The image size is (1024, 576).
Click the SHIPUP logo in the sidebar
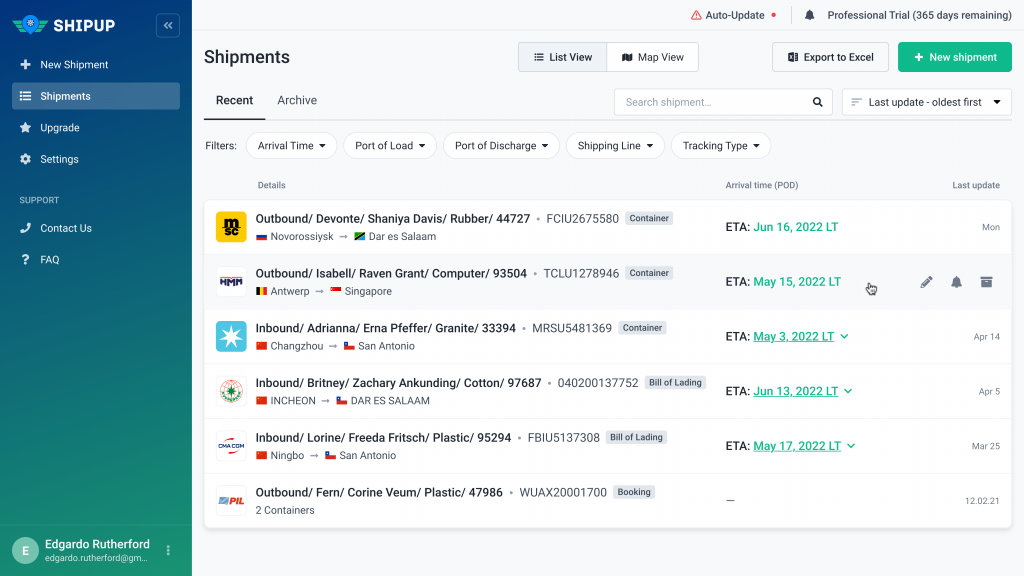66,24
